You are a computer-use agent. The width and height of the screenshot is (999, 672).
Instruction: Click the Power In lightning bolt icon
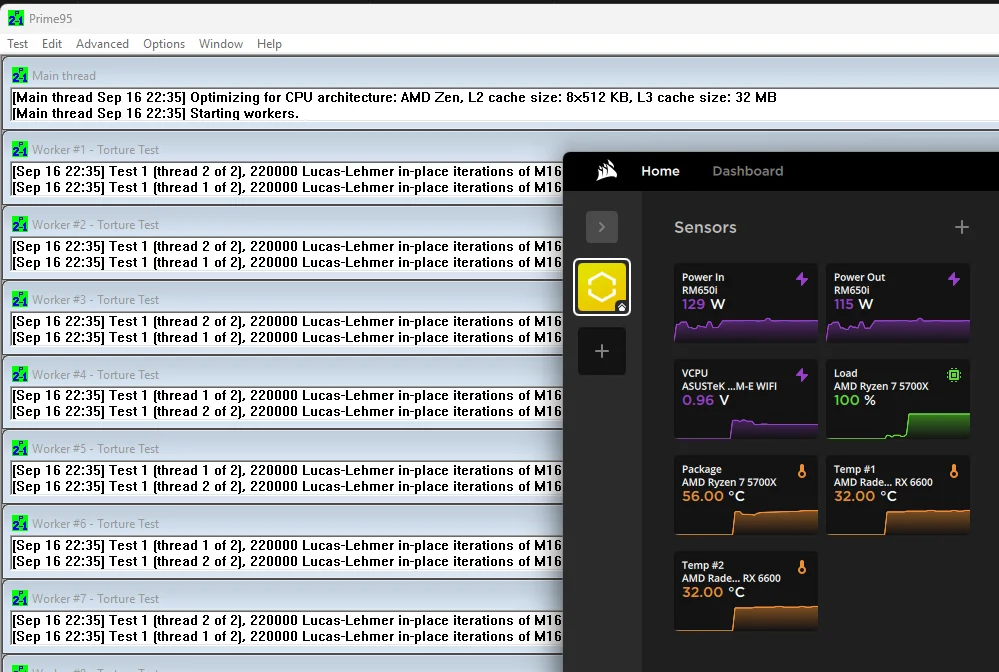pos(801,280)
